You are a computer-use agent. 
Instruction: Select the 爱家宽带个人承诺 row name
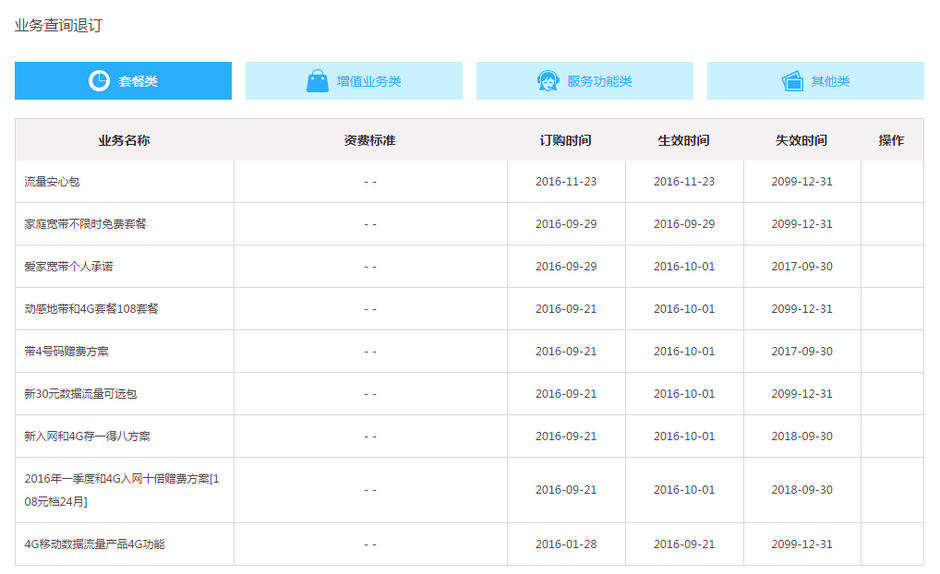(x=68, y=266)
